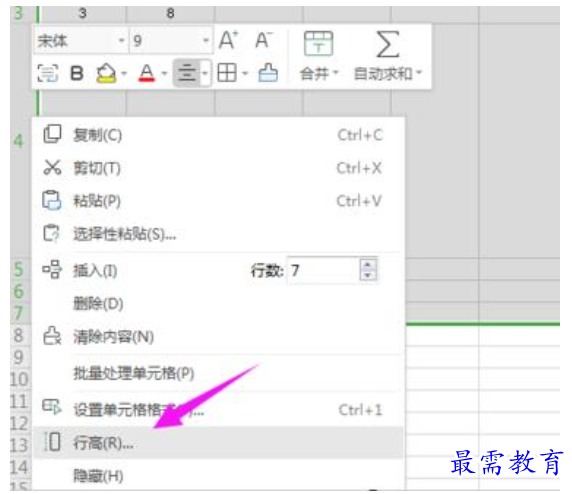Choose 隐藏(H) to hide rows
Screen dimensions: 572x494
(219, 475)
